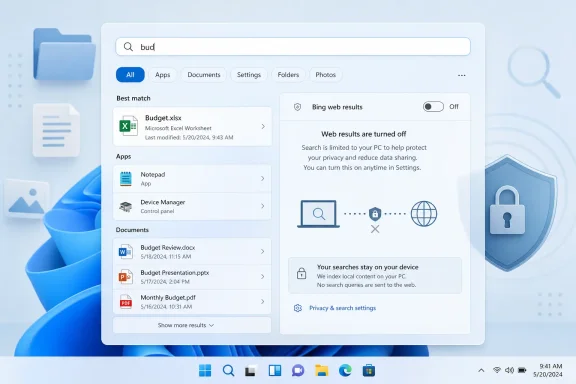Open the Windows Start button on taskbar
Viewport: 576px width, 384px height.
tap(205, 370)
